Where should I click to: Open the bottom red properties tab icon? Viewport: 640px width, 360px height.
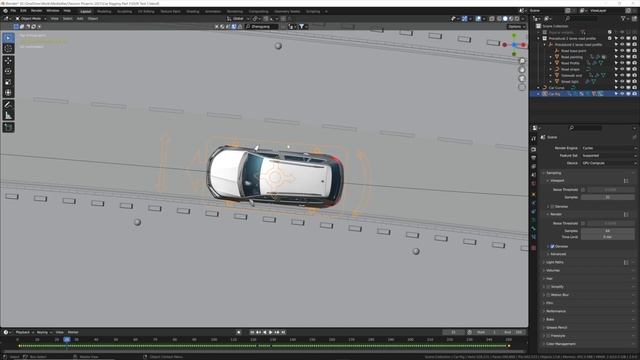pyautogui.click(x=534, y=248)
